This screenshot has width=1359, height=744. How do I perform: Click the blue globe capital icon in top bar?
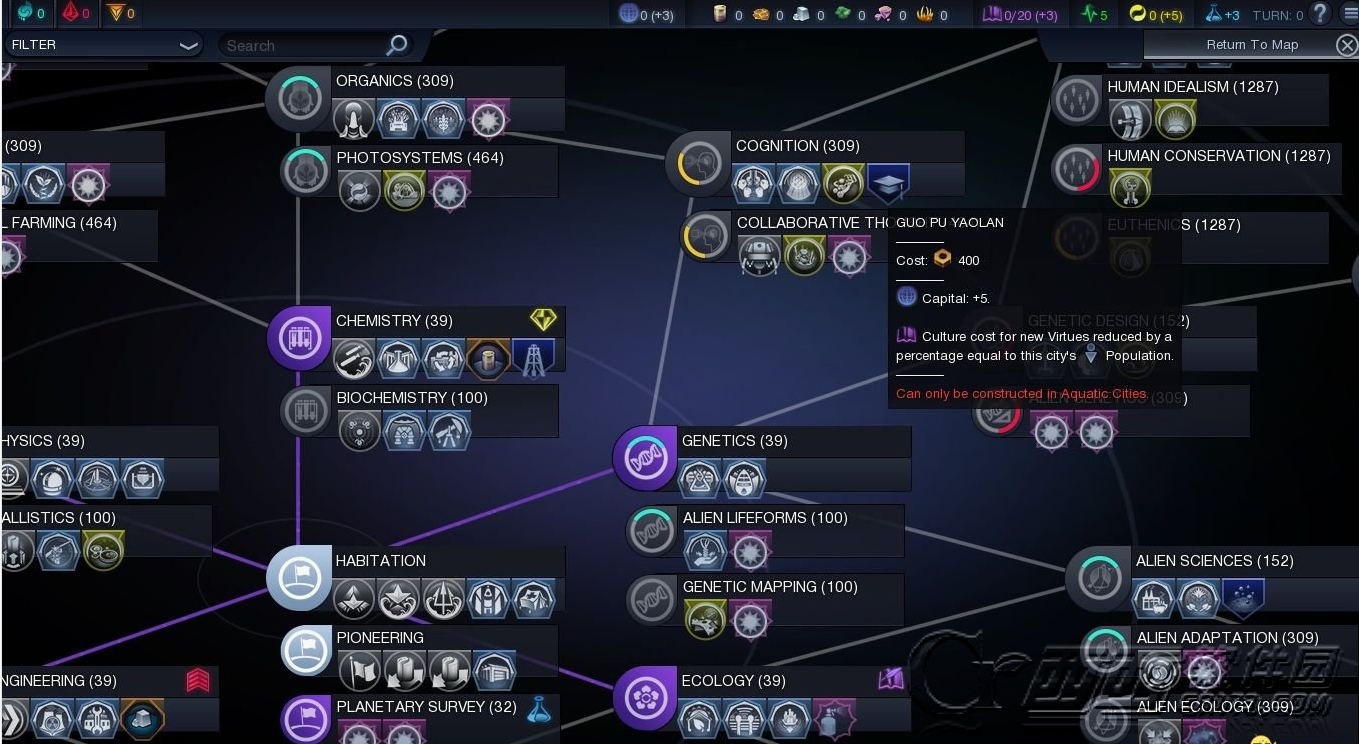pyautogui.click(x=628, y=14)
